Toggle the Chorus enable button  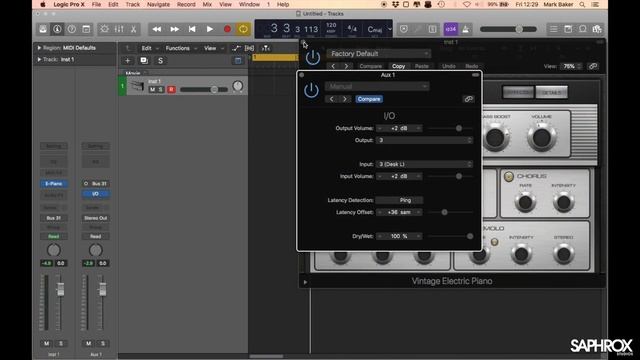(509, 176)
